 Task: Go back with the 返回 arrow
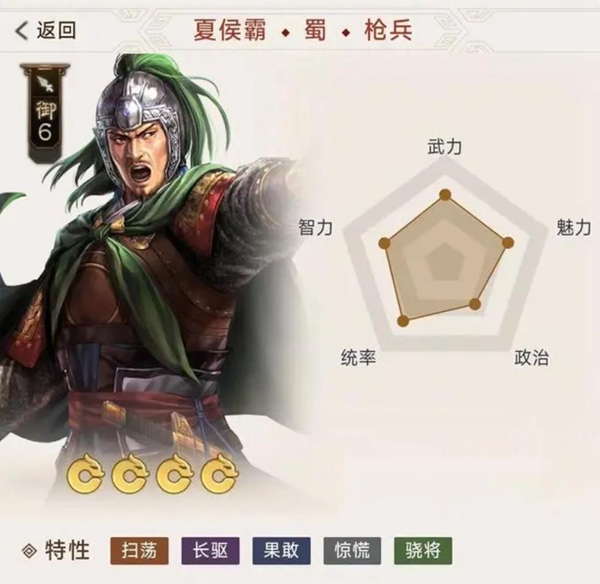(45, 30)
